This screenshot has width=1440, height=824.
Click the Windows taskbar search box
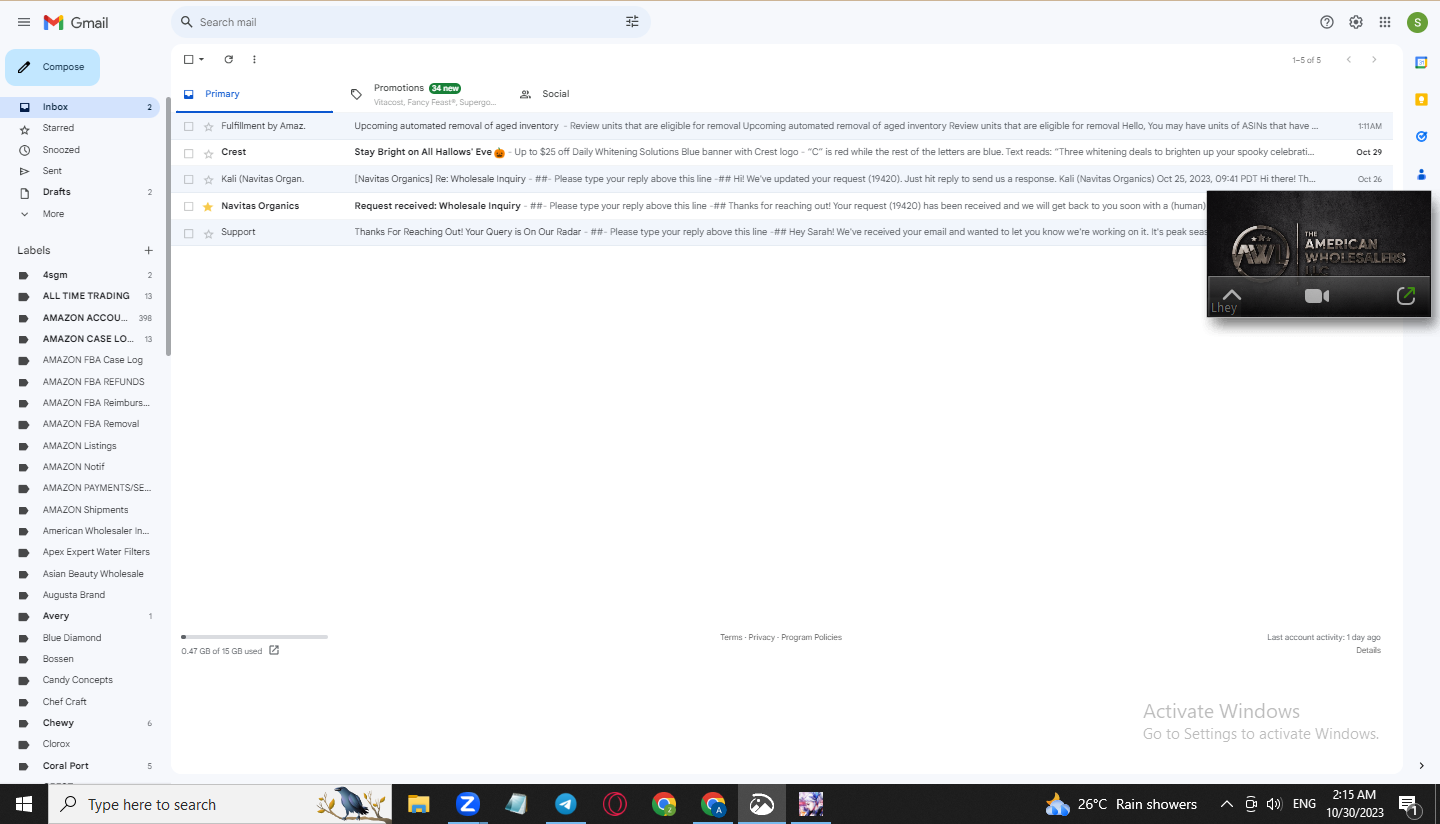pos(220,804)
